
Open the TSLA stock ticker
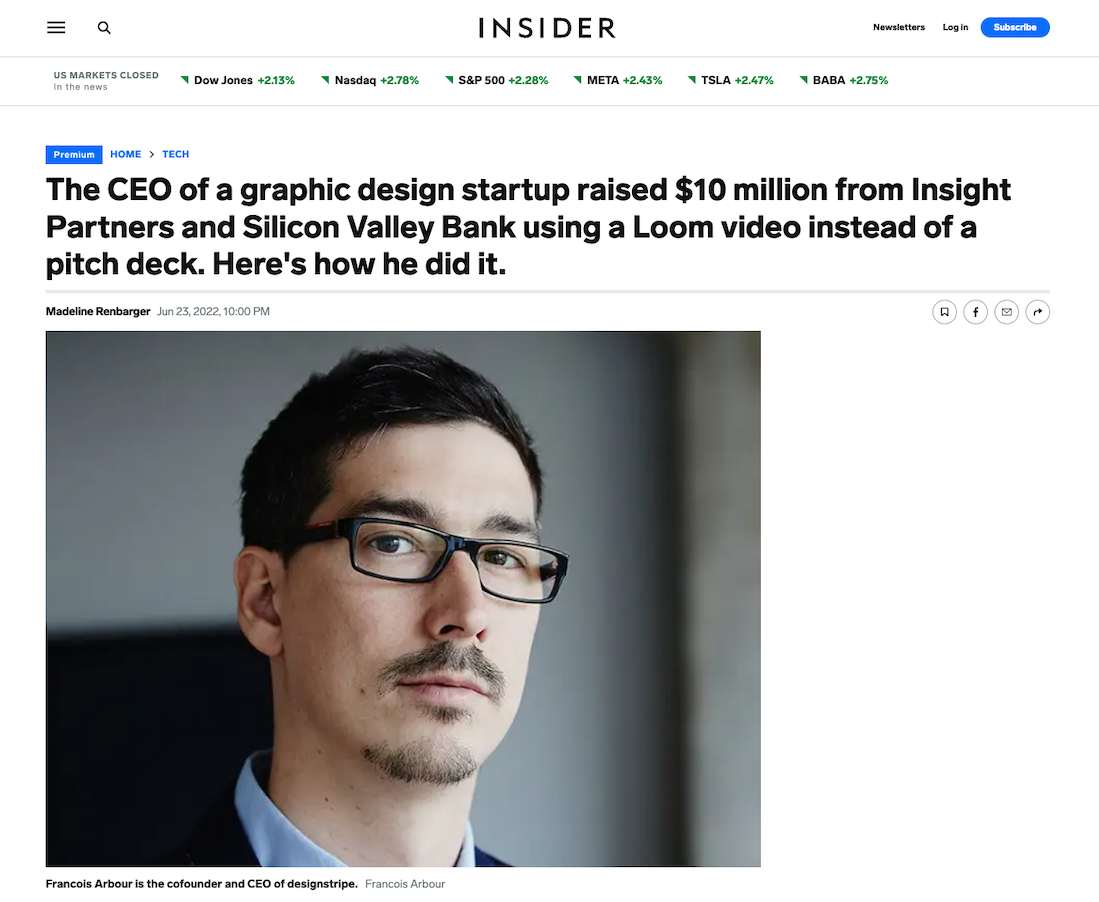[x=731, y=80]
